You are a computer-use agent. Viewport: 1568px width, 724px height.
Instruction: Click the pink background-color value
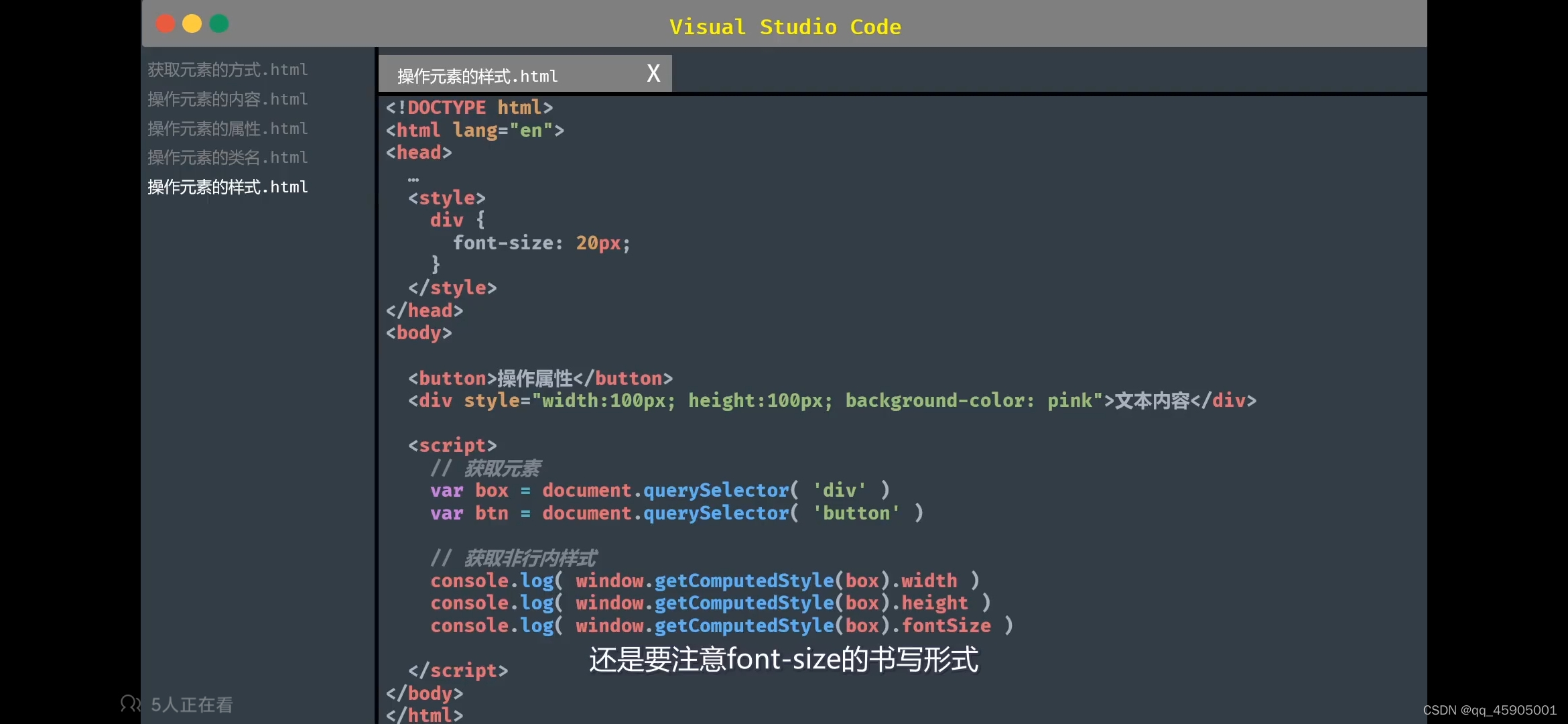[x=1069, y=401]
